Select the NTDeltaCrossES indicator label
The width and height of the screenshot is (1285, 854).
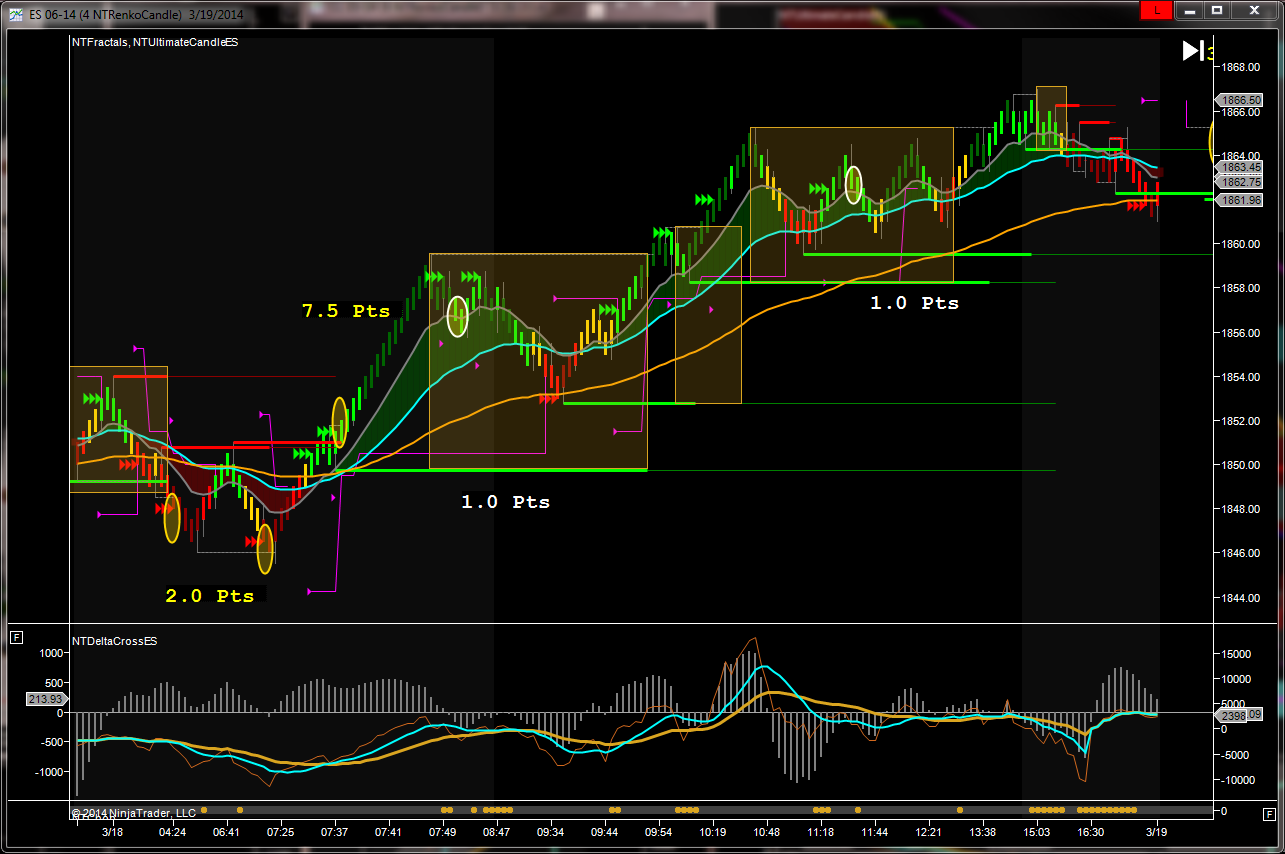114,640
